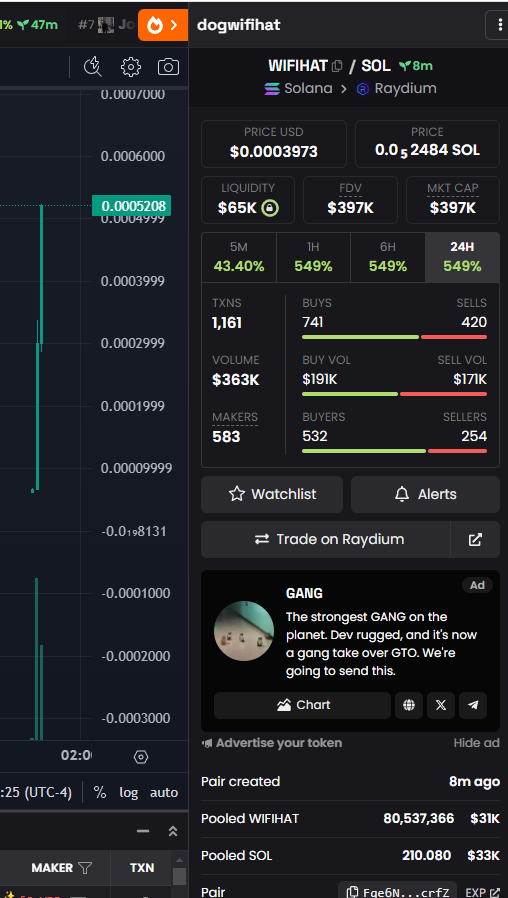This screenshot has width=508, height=898.
Task: Click the FDV $397K box
Action: [351, 200]
